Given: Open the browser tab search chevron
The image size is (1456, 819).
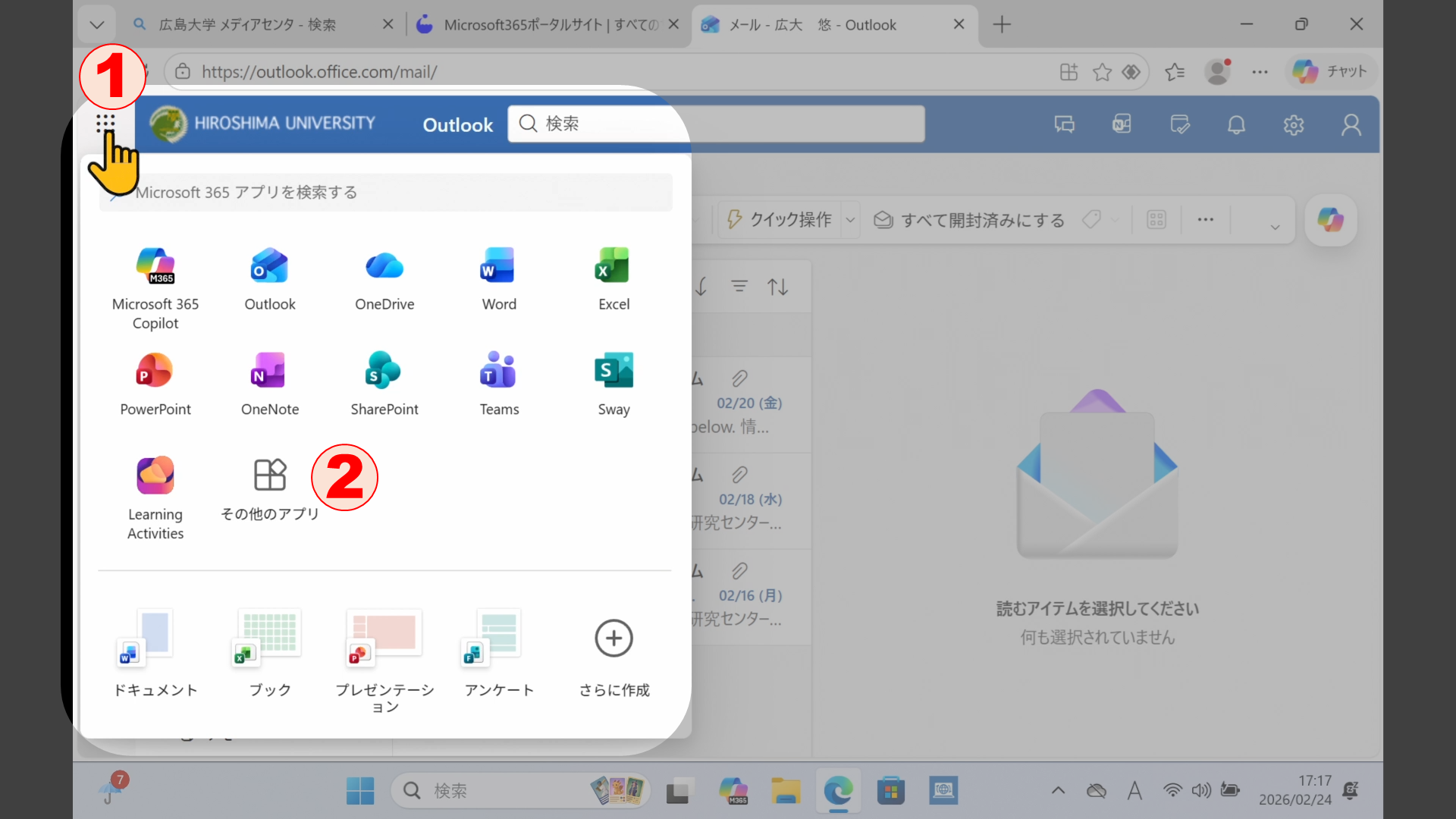Looking at the screenshot, I should tap(96, 24).
